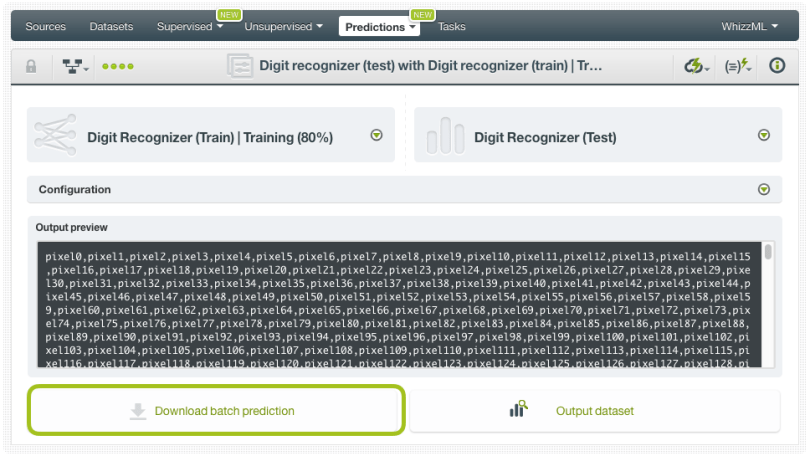Click Download batch prediction button
Screen dimensions: 810x456
[216, 410]
